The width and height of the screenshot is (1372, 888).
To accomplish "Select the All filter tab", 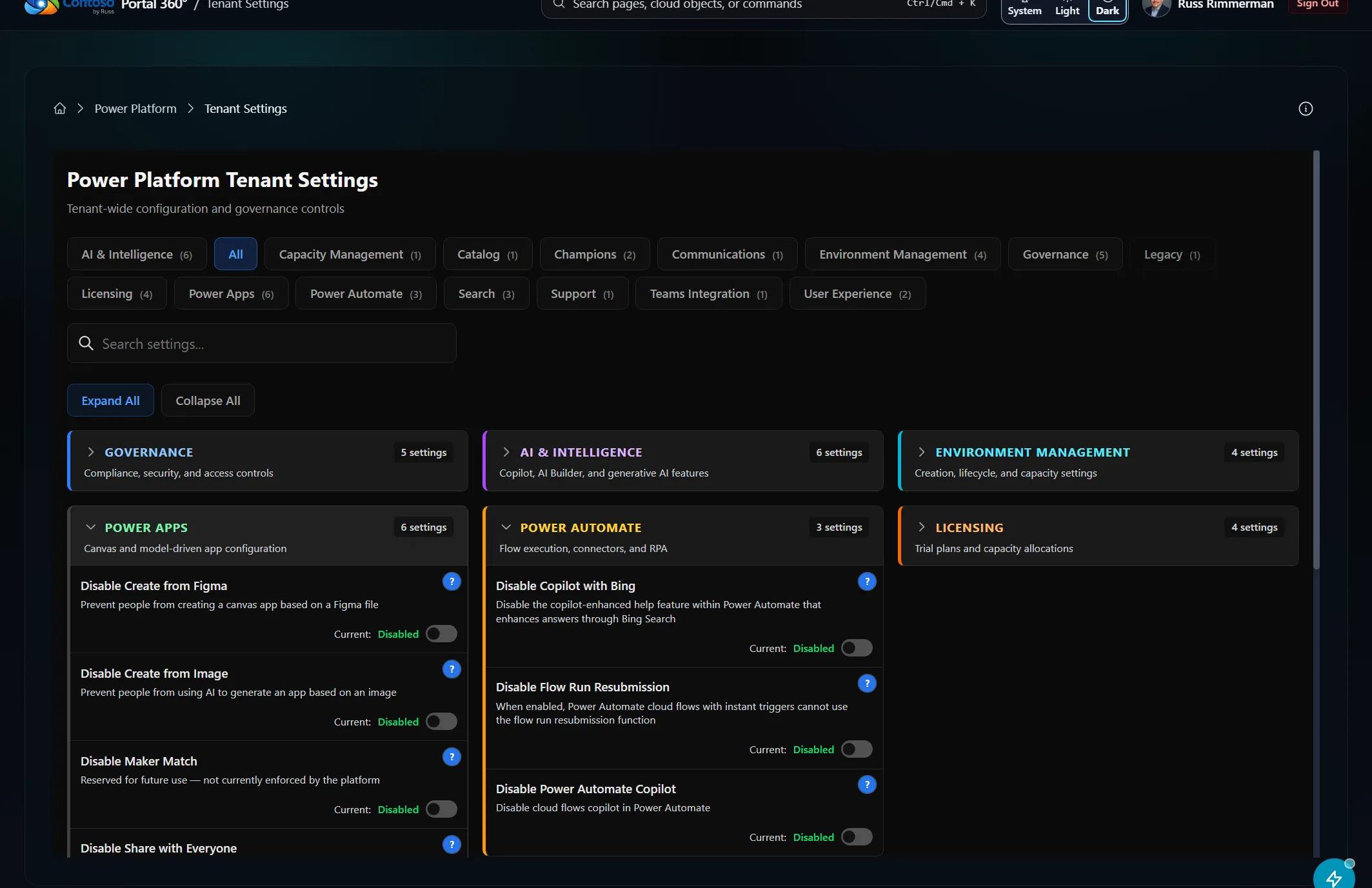I will [x=235, y=254].
